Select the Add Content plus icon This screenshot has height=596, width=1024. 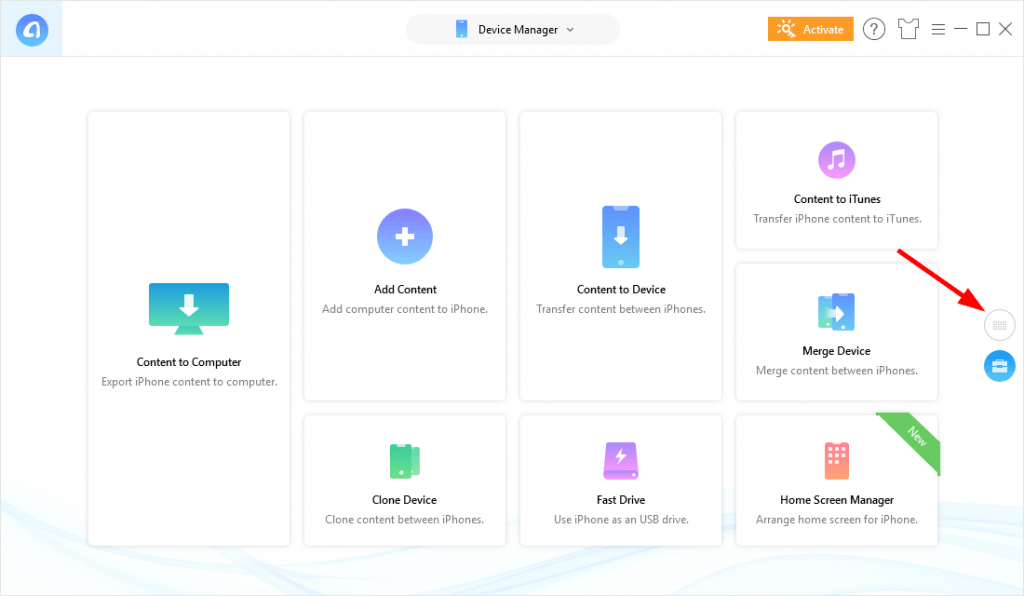(405, 237)
